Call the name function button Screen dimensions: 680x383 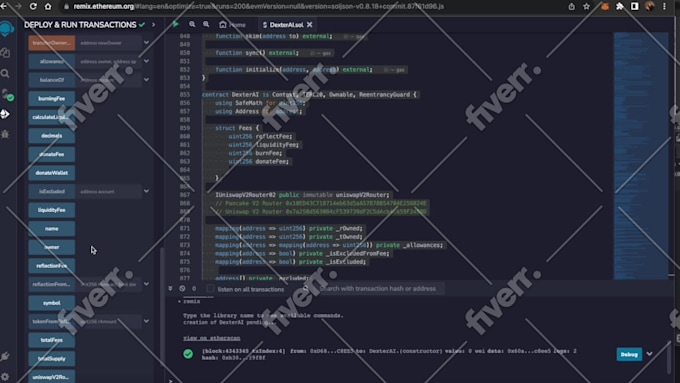[x=52, y=229]
